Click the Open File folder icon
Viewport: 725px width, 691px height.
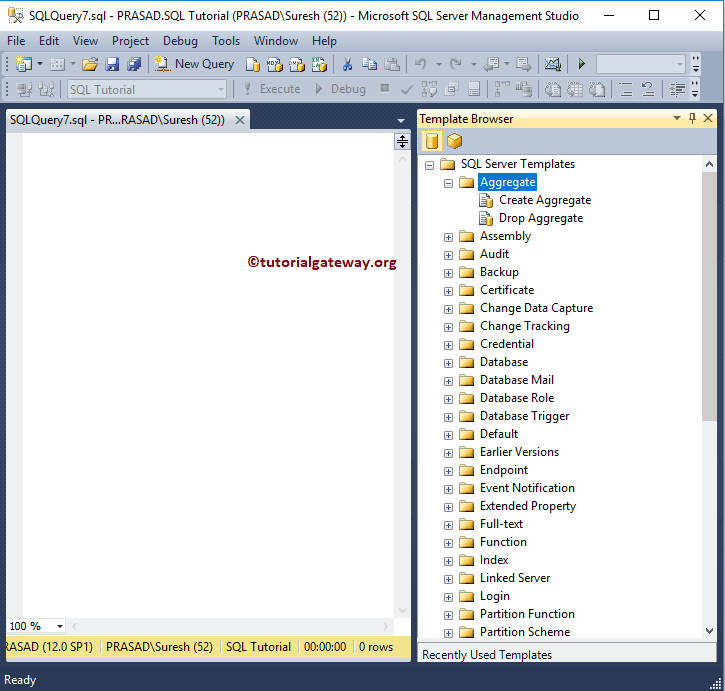tap(90, 64)
